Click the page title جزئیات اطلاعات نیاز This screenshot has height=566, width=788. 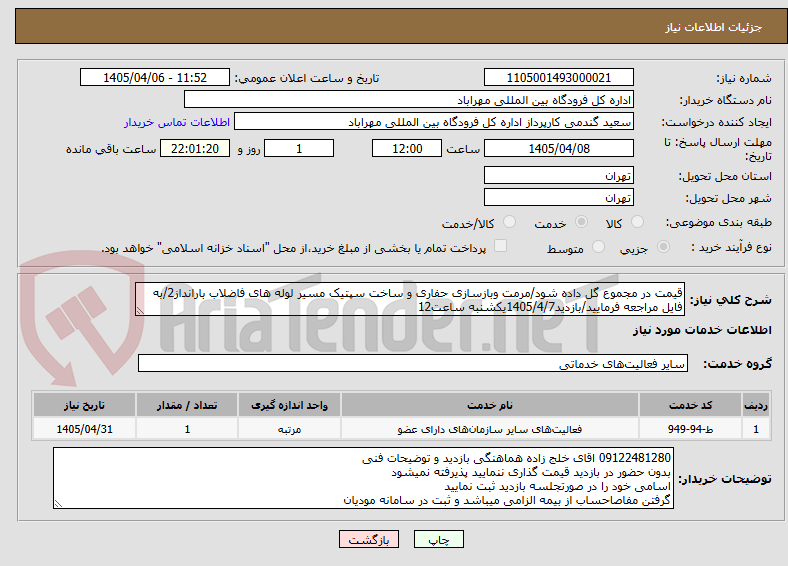pos(714,27)
